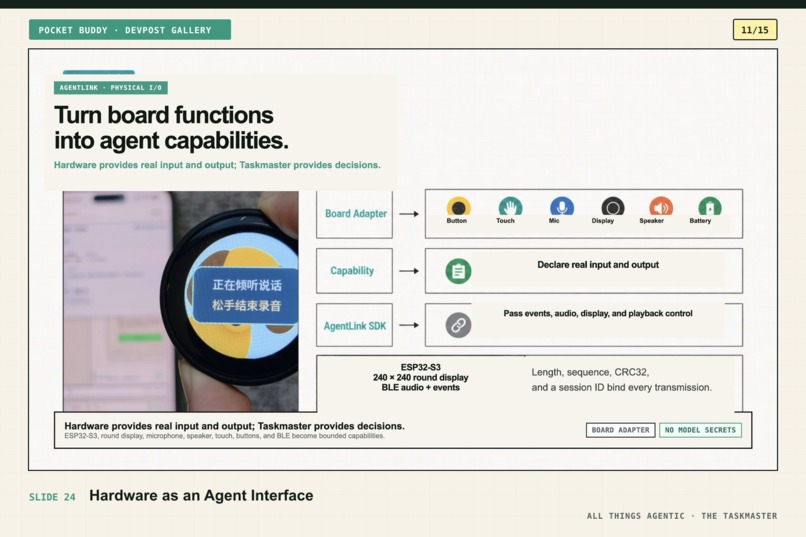The width and height of the screenshot is (806, 537).
Task: Click the NO MODEL SECRETS tag
Action: point(700,430)
